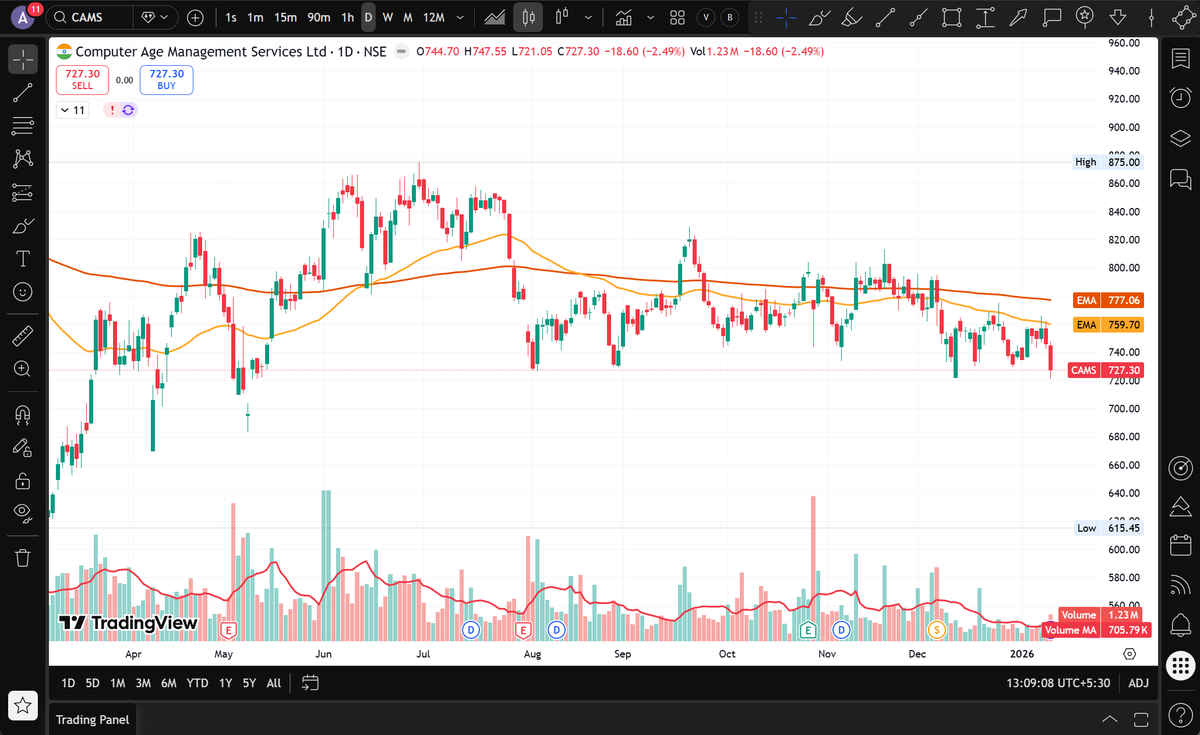Viewport: 1200px width, 735px height.
Task: Click the trash remove objects icon
Action: coord(23,556)
